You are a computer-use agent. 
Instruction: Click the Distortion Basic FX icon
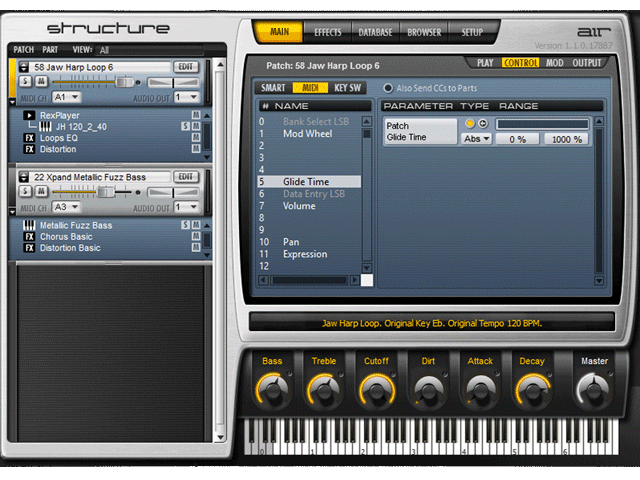tap(29, 248)
